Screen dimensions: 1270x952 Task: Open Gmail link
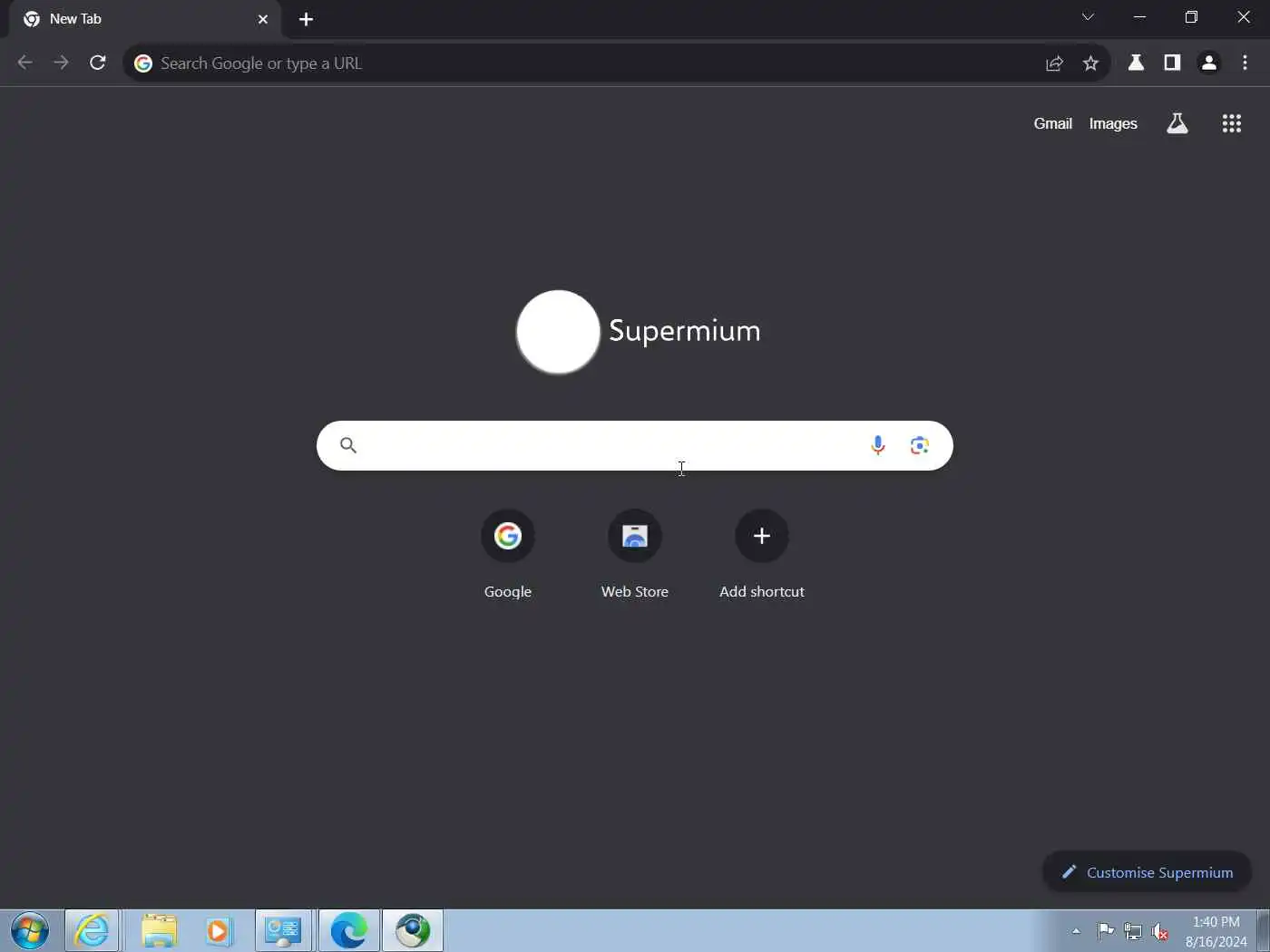tap(1053, 123)
